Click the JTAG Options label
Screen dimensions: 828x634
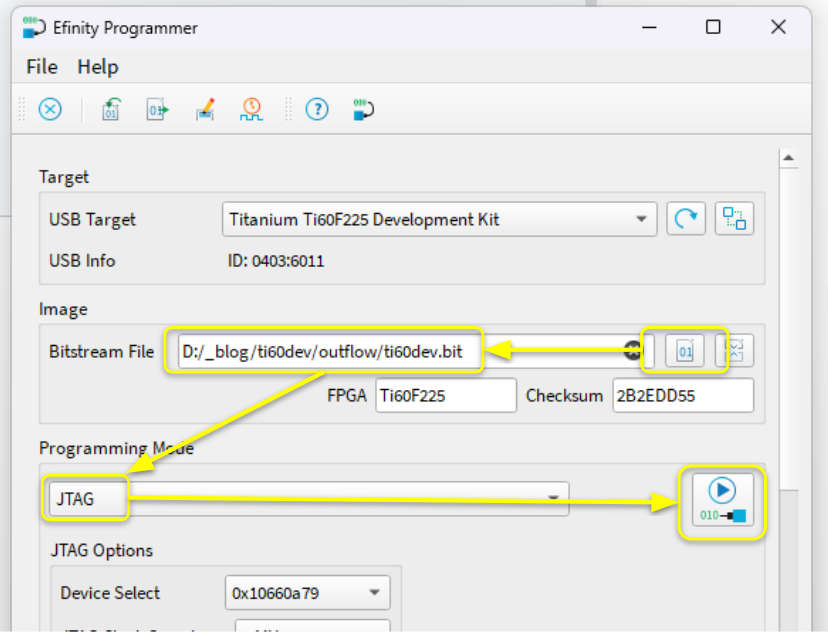[101, 551]
